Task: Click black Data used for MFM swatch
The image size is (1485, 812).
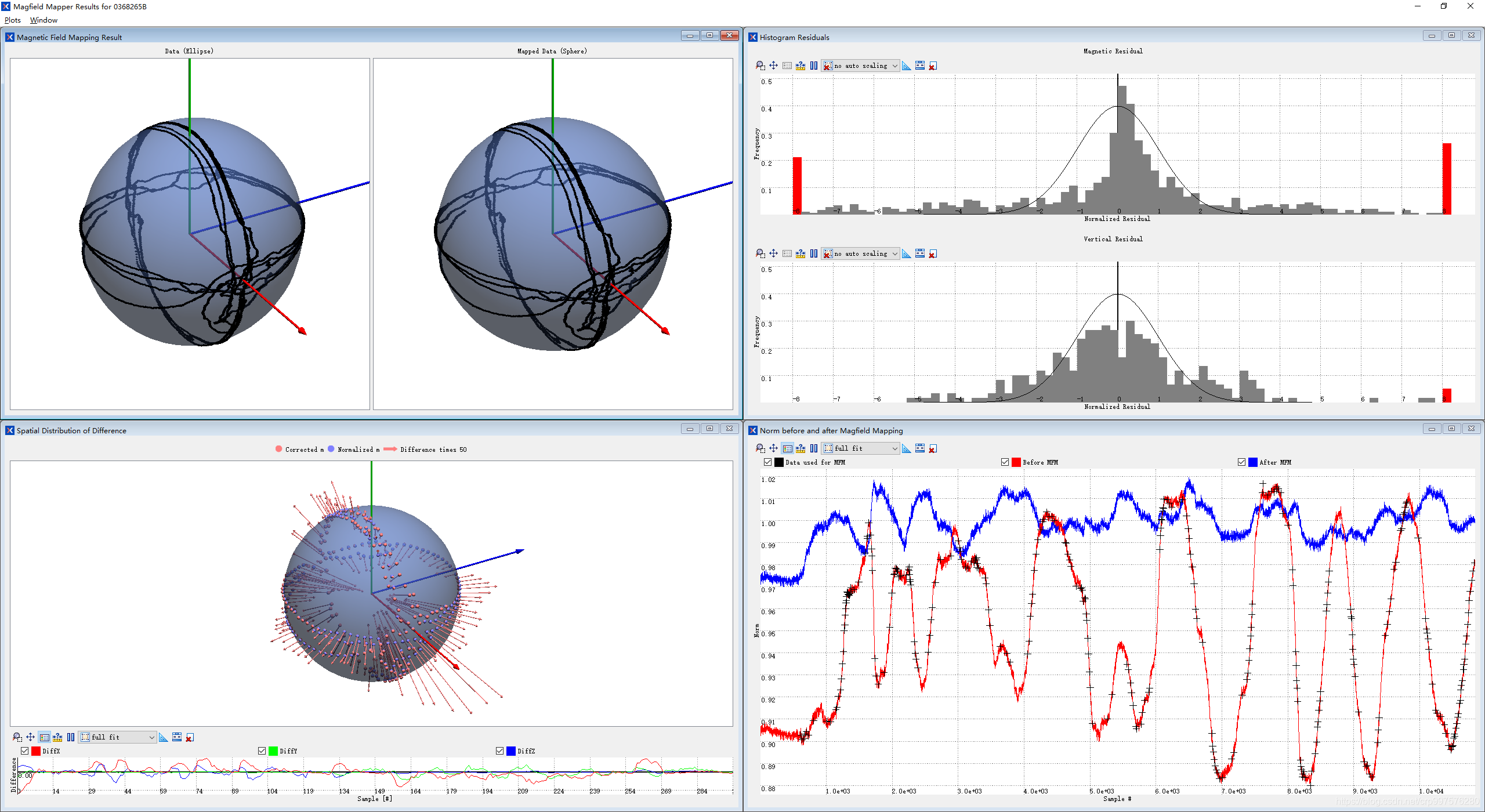Action: 779,462
